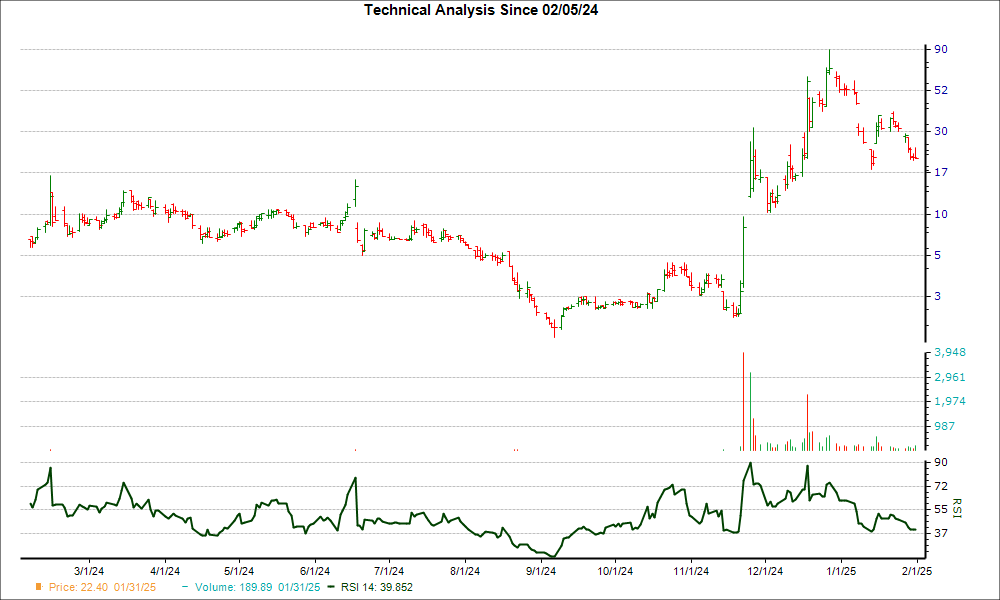The image size is (1000, 600).
Task: Click the 7/1/24 date axis label
Action: 389,571
